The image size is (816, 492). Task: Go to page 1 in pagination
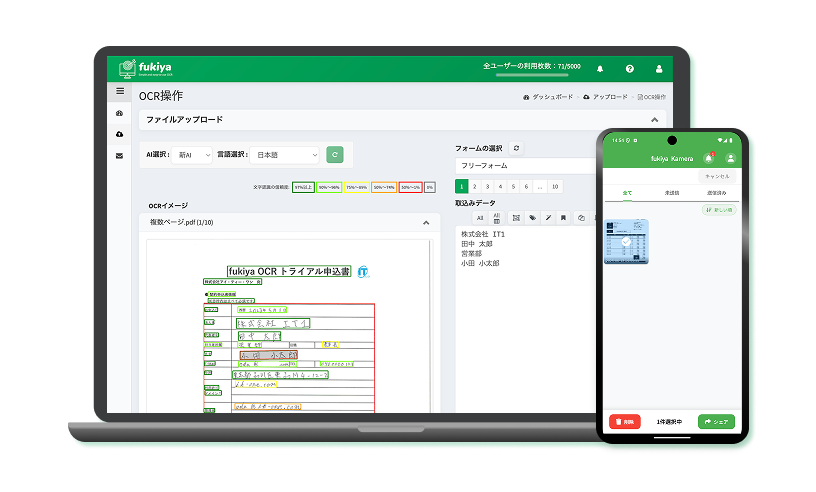click(x=461, y=186)
